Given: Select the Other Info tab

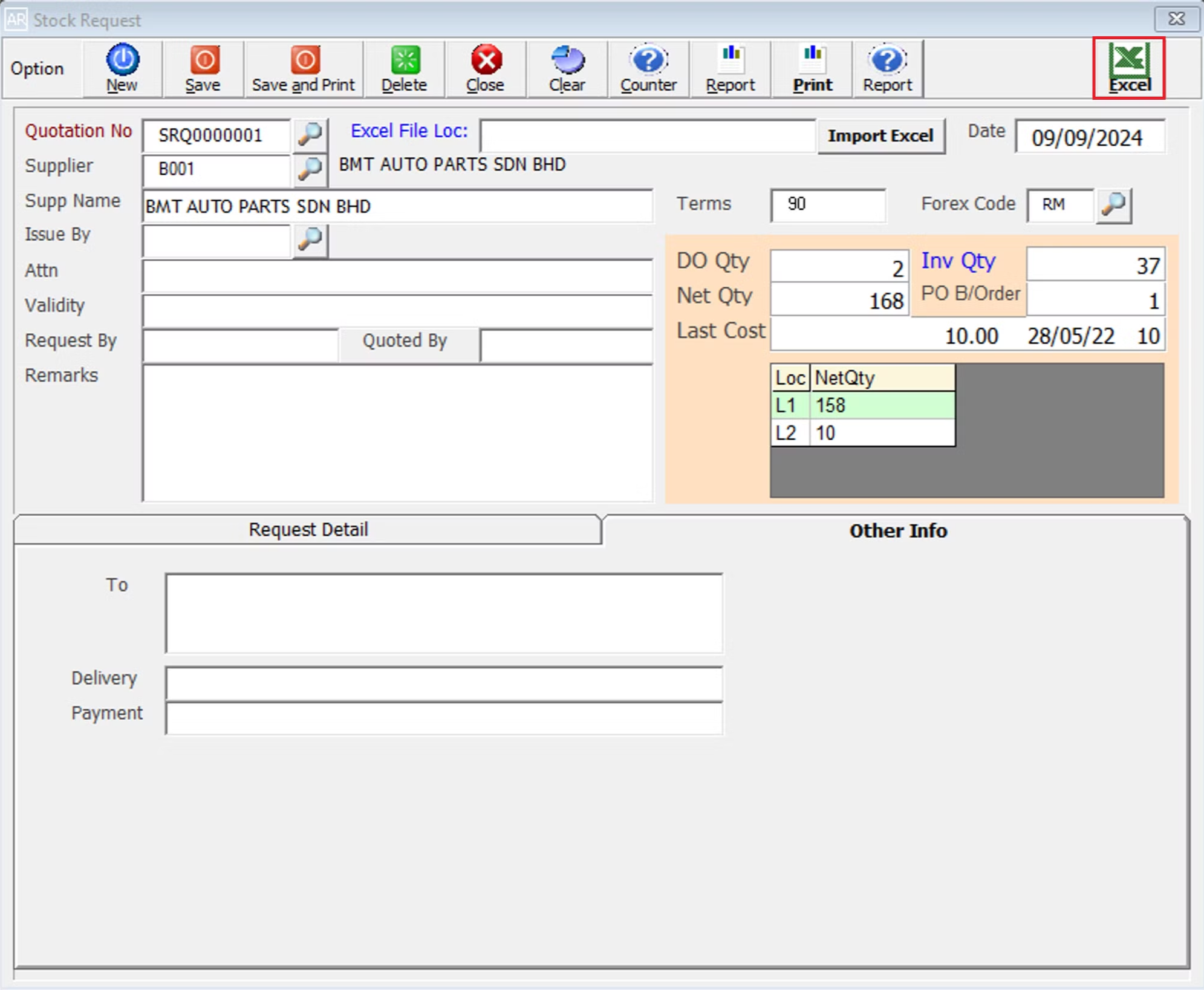Looking at the screenshot, I should [898, 530].
